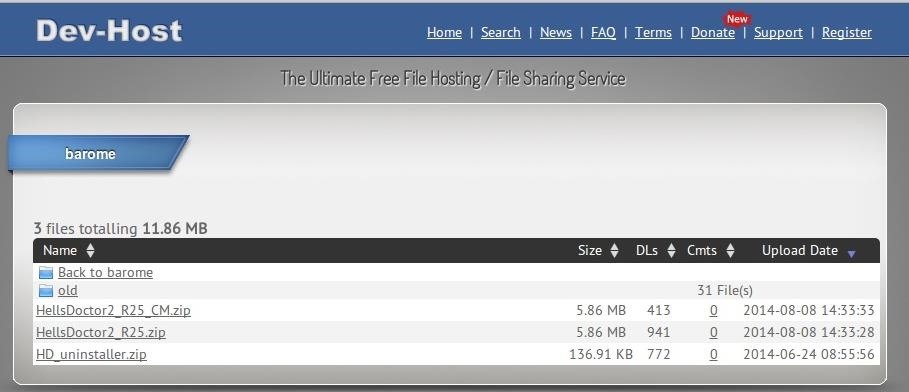The width and height of the screenshot is (909, 392).
Task: Open comments count for HD_uninstaller.zip
Action: tap(713, 354)
